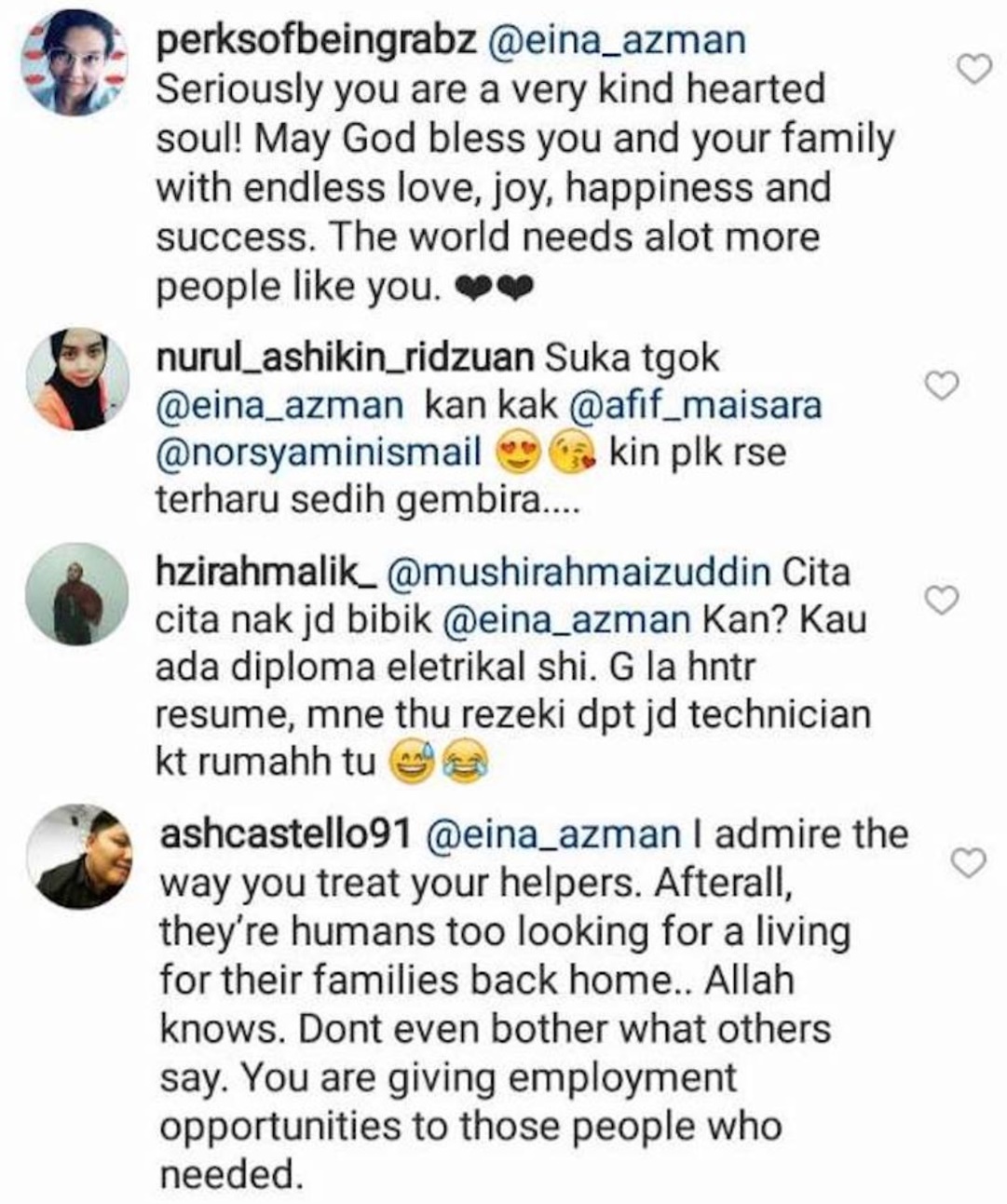Image resolution: width=1007 pixels, height=1204 pixels.
Task: Like the comment by perksofbeingrabz
Action: pyautogui.click(x=974, y=68)
